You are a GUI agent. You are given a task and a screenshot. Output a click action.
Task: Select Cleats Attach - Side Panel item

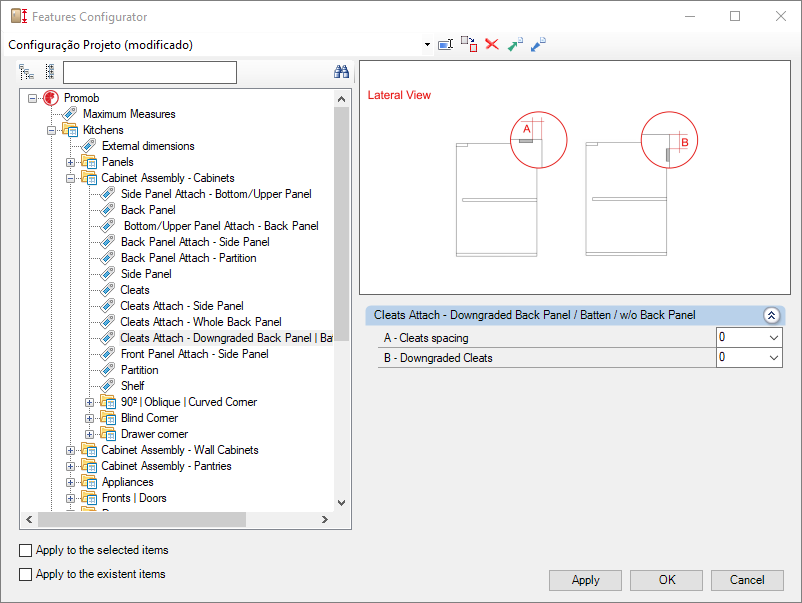pyautogui.click(x=182, y=306)
